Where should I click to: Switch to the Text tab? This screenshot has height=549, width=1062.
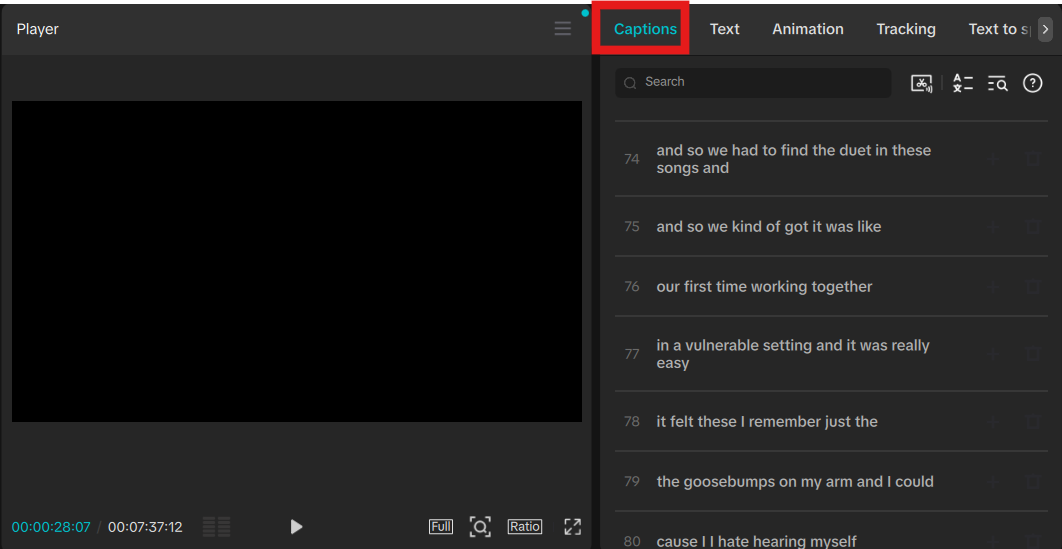pyautogui.click(x=725, y=29)
